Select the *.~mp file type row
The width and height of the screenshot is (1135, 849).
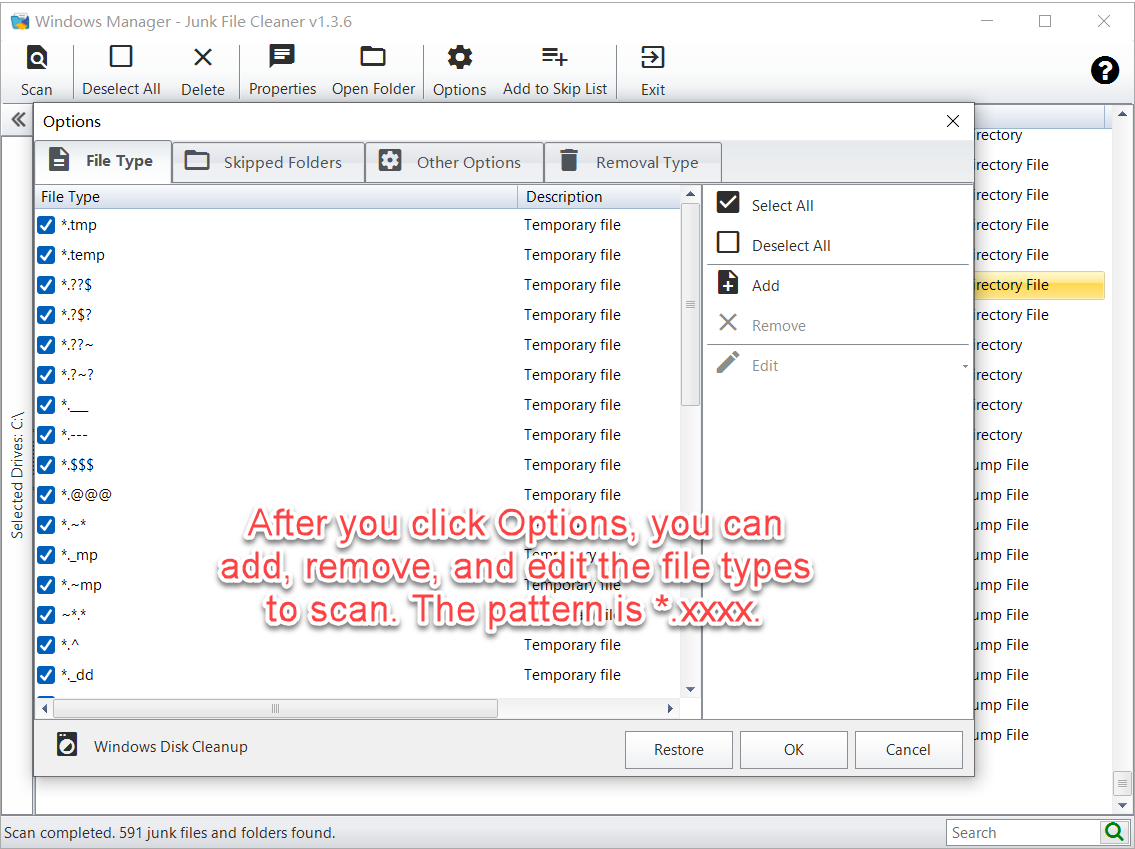pyautogui.click(x=358, y=585)
